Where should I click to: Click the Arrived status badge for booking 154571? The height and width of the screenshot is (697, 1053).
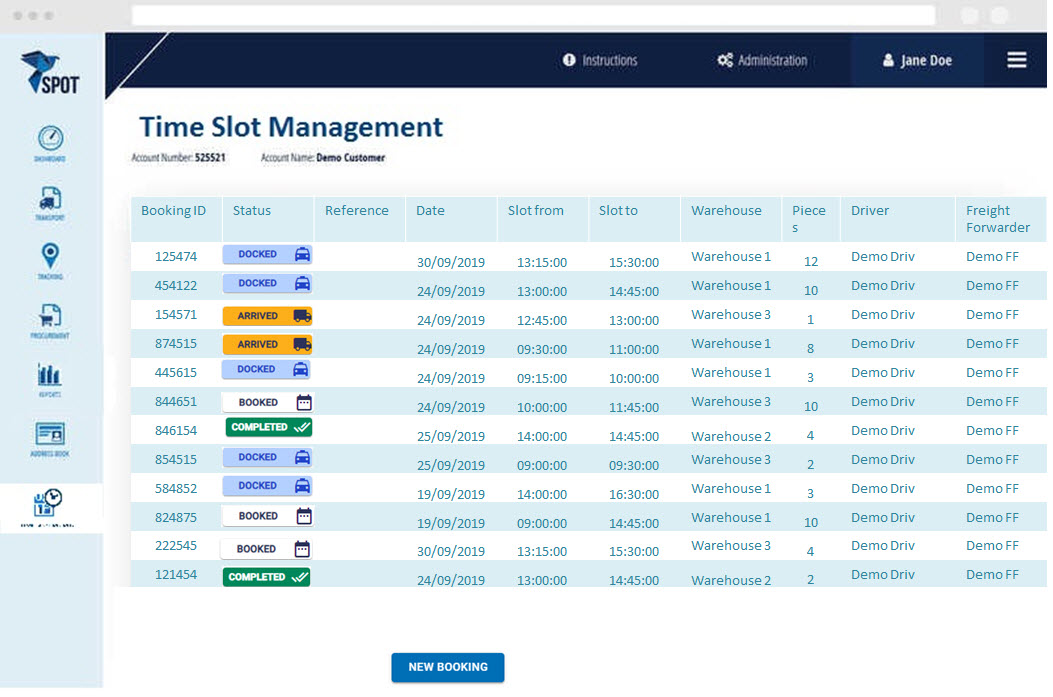[267, 316]
